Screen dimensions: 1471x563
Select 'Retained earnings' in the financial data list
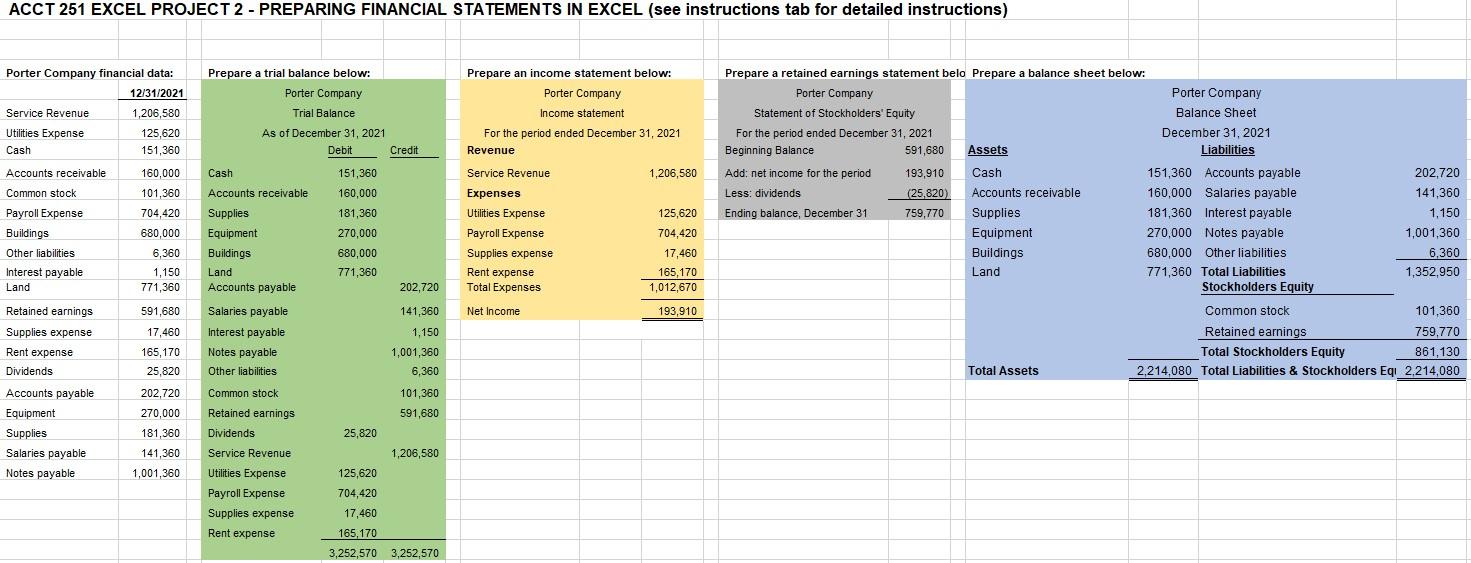pos(49,311)
